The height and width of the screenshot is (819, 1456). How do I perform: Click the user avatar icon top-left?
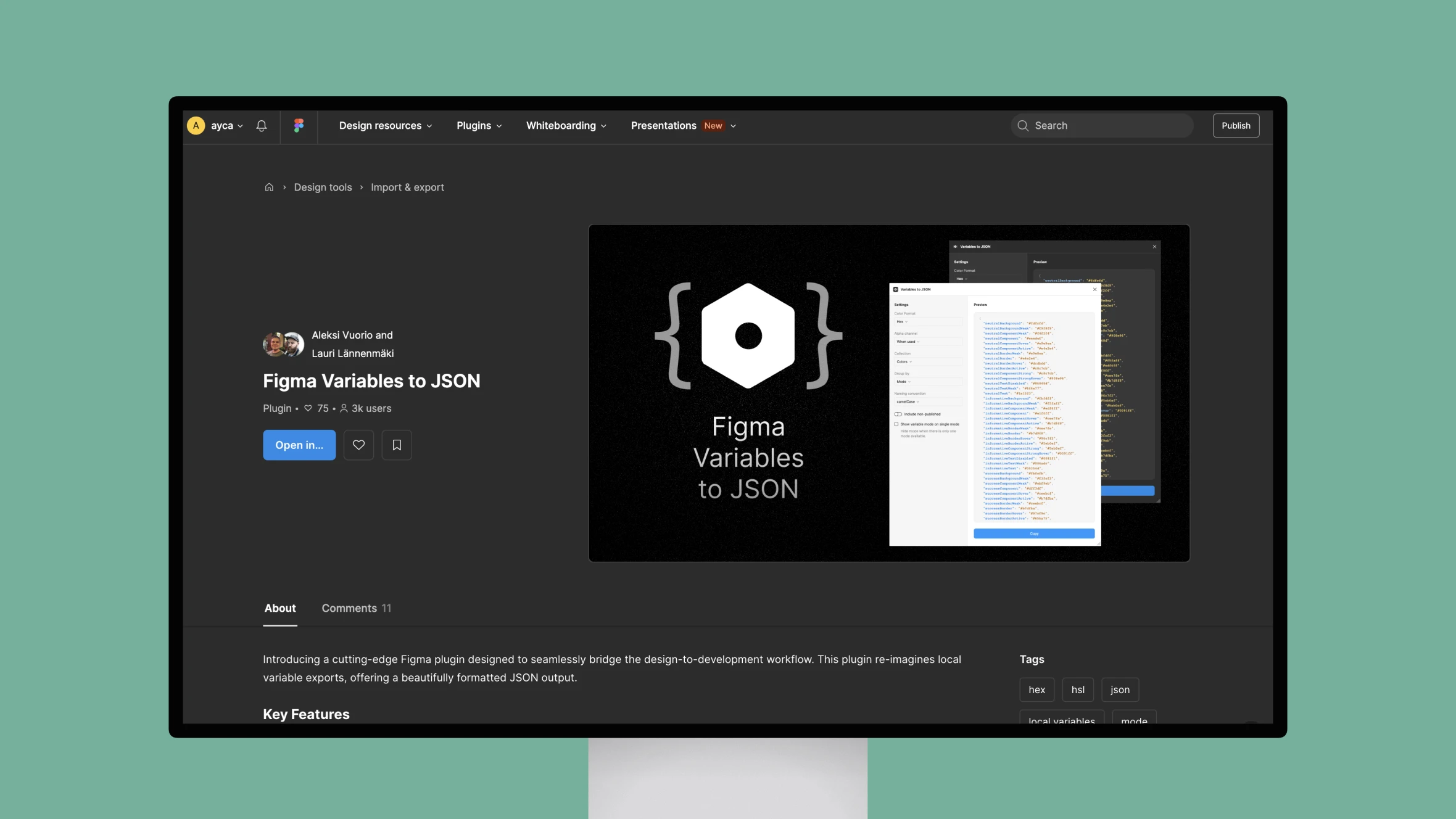coord(196,125)
